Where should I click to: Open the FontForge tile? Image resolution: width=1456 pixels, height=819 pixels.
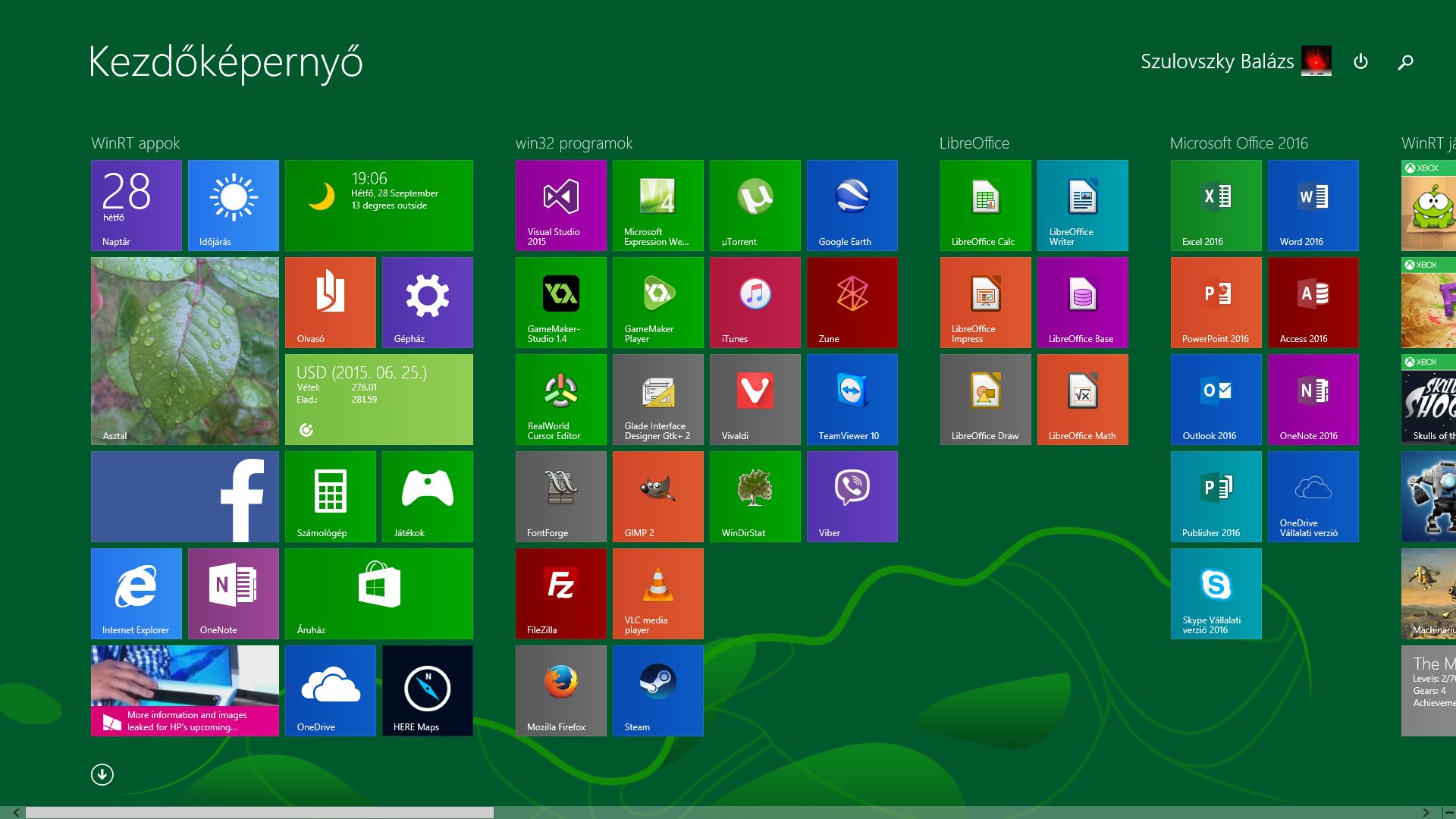[561, 497]
